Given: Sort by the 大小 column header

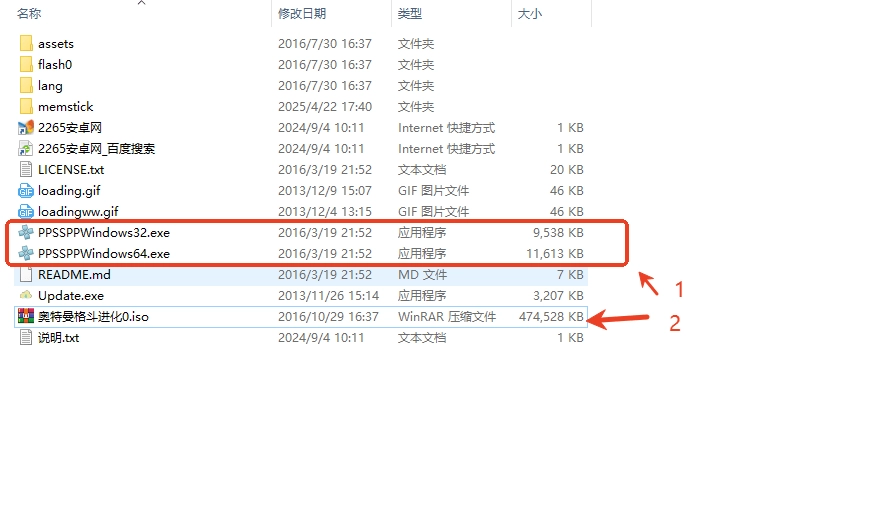Looking at the screenshot, I should pos(529,14).
